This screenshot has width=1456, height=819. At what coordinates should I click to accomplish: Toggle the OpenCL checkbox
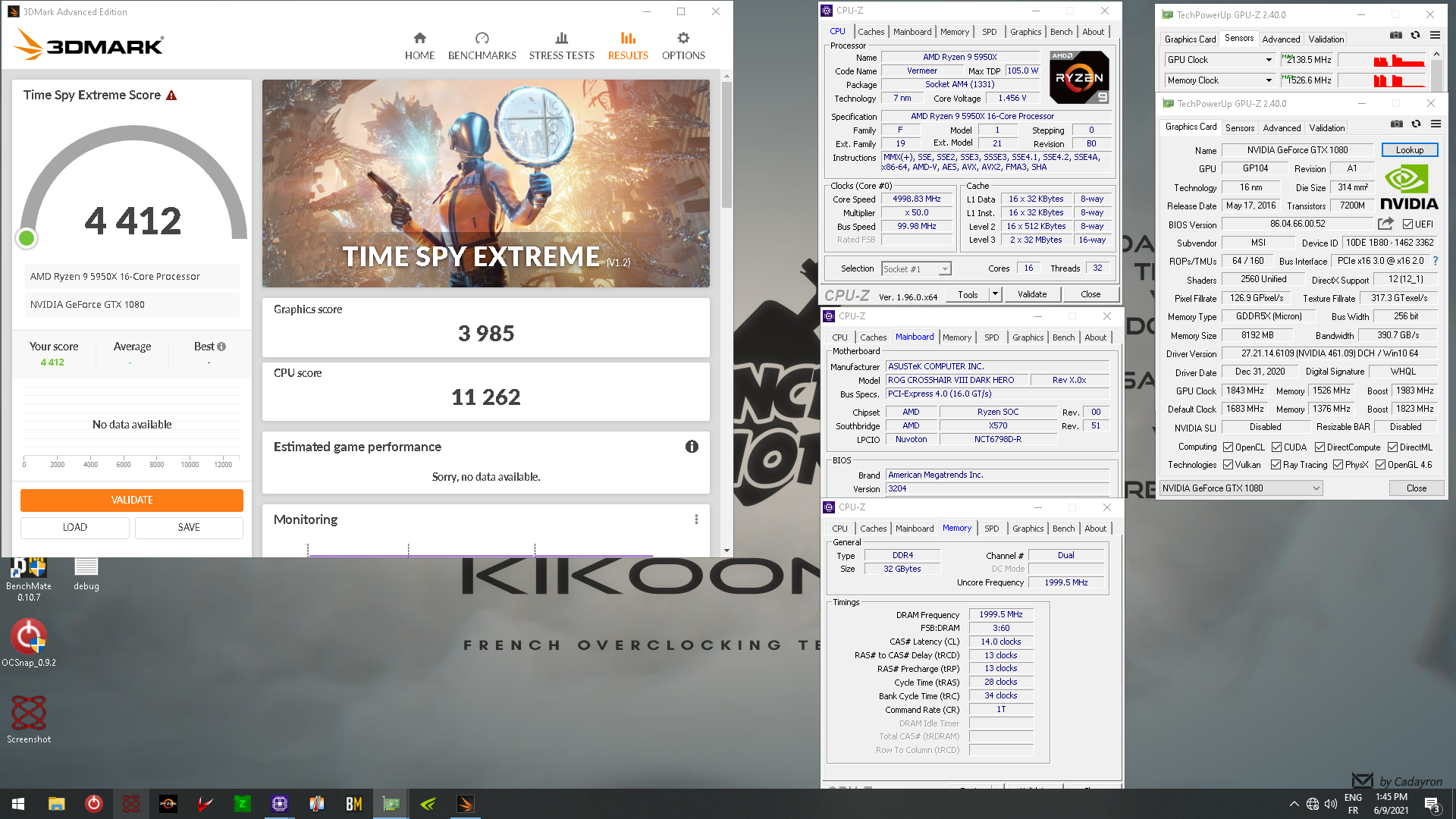point(1228,447)
